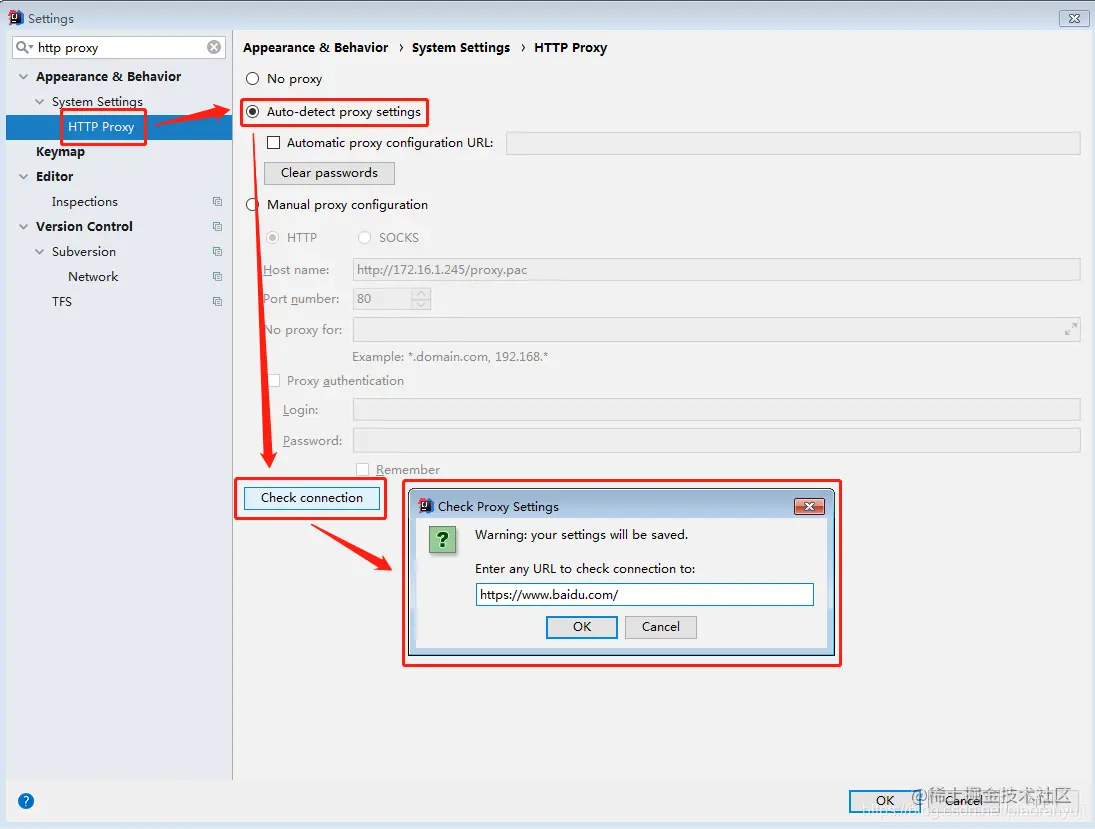The width and height of the screenshot is (1095, 829).
Task: Click Cancel at the Settings window bottom
Action: [964, 801]
